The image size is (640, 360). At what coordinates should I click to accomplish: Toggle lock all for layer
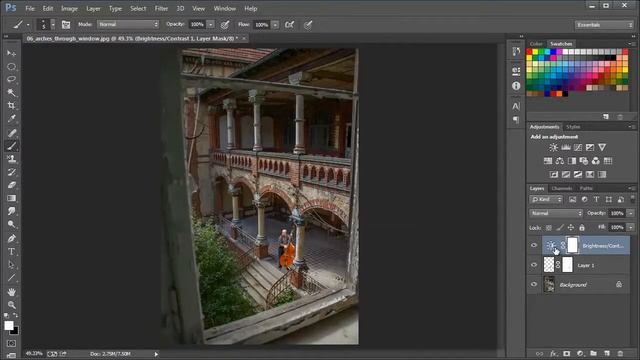coord(582,228)
